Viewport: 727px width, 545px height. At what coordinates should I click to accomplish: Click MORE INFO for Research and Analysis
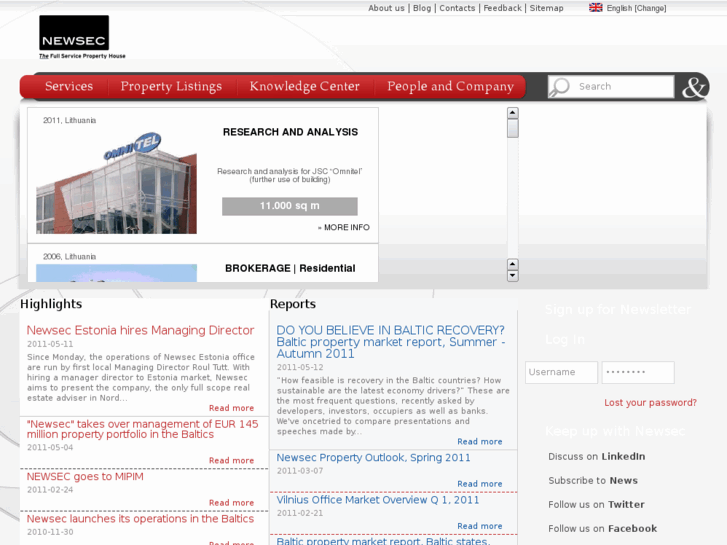[x=344, y=227]
